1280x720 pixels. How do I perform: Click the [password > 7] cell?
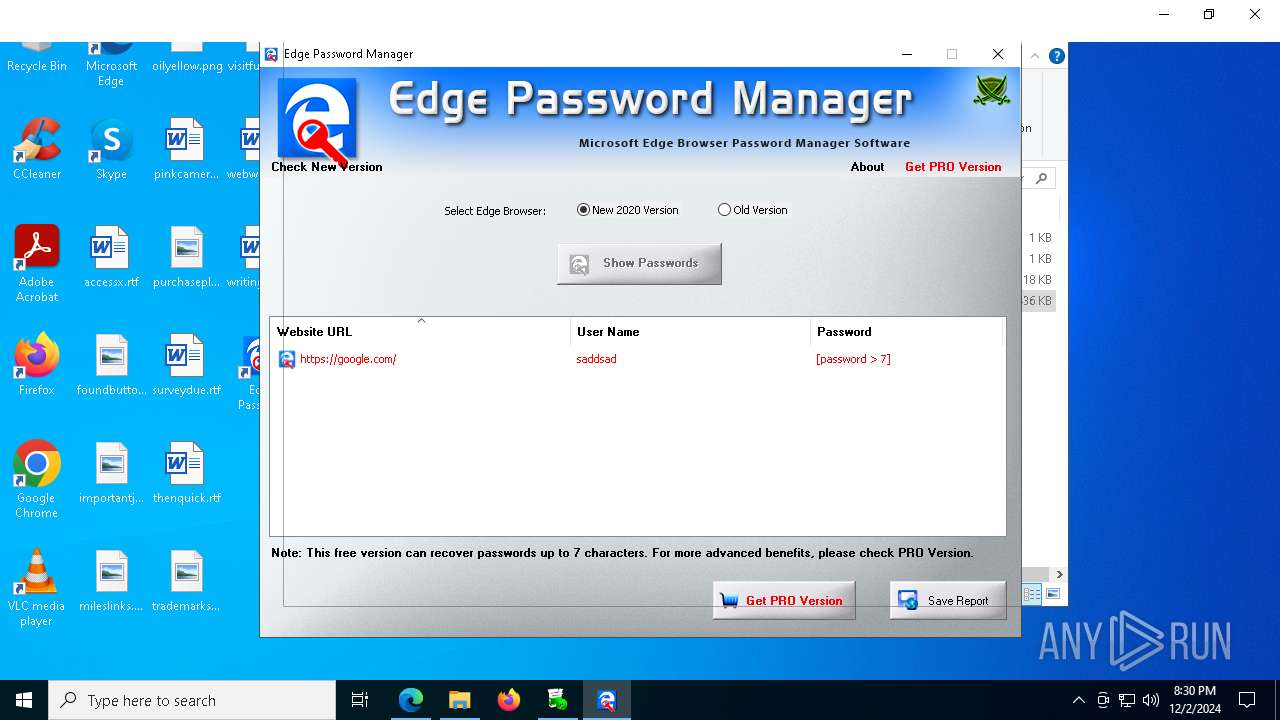coord(853,359)
